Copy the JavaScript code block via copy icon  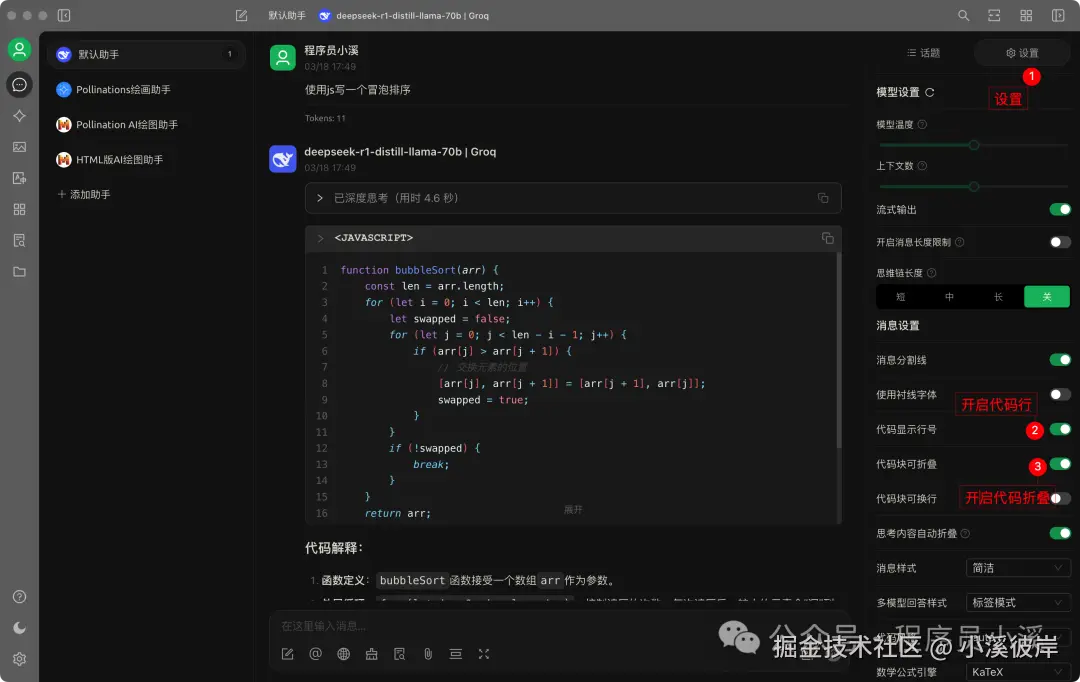tap(828, 238)
